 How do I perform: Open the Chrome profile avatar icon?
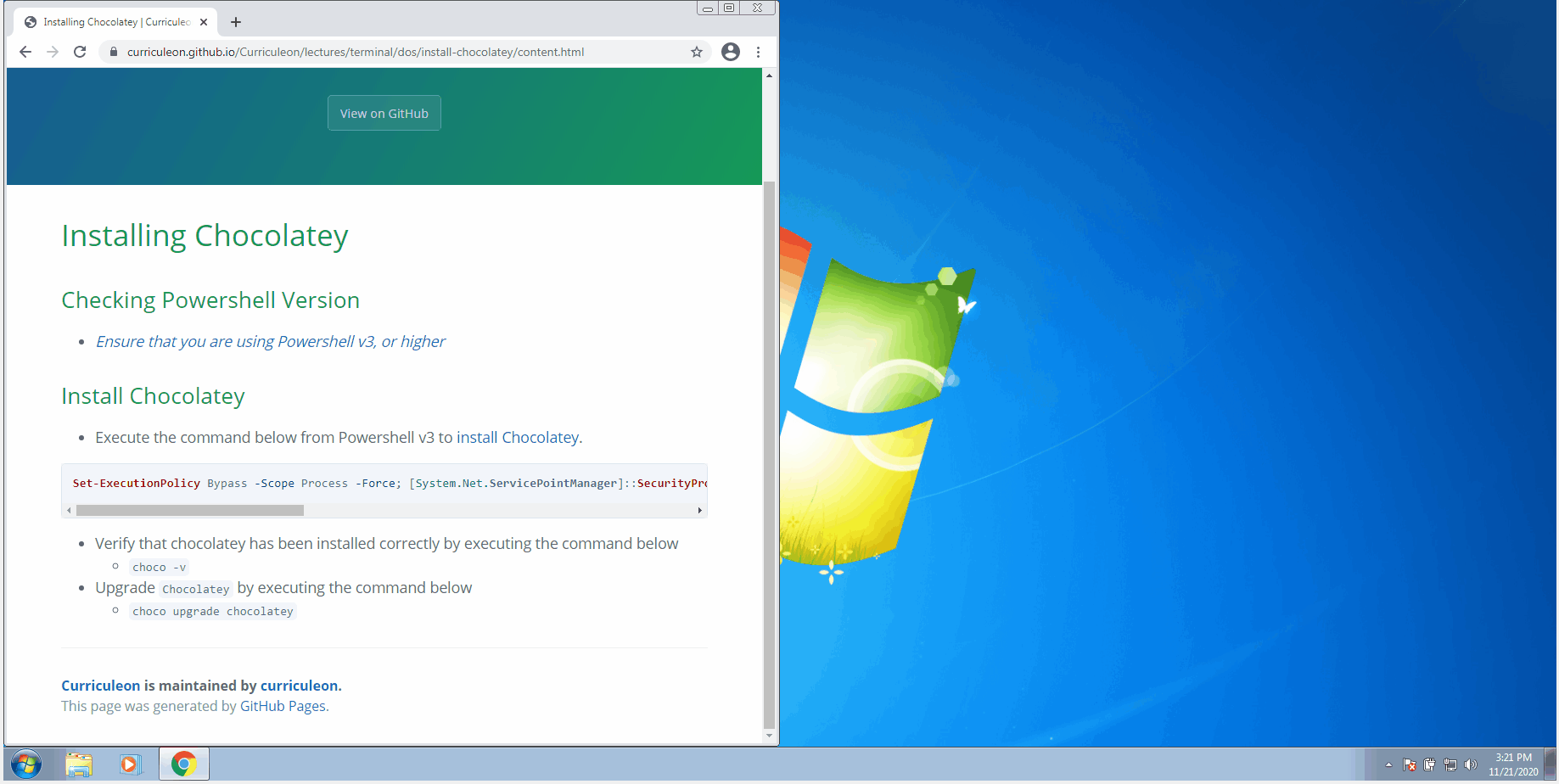pyautogui.click(x=730, y=52)
